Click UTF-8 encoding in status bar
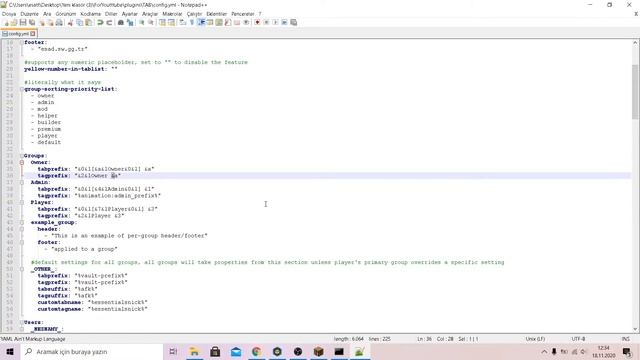The height and width of the screenshot is (360, 640). tap(578, 339)
